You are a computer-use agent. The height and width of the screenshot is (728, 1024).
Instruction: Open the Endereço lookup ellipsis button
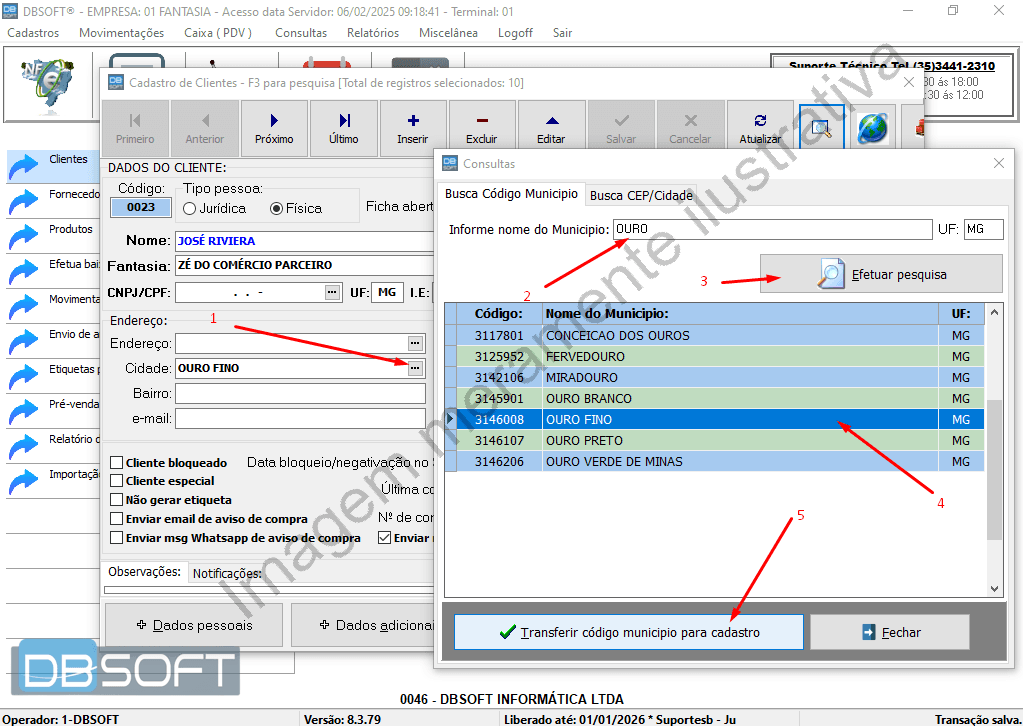pyautogui.click(x=416, y=343)
